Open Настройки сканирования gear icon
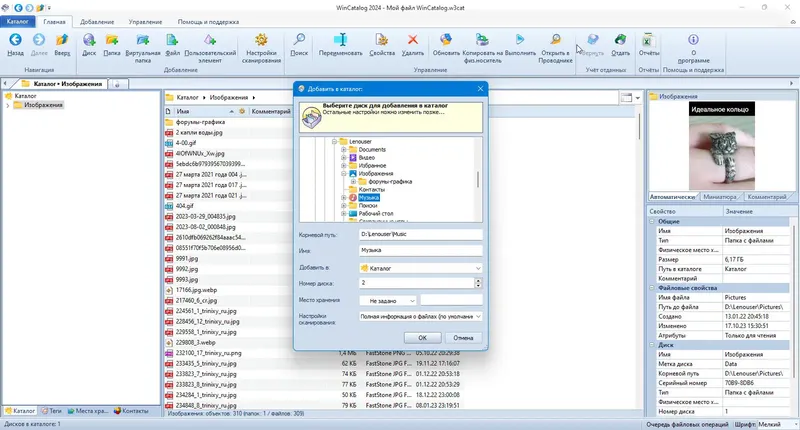 coord(261,40)
